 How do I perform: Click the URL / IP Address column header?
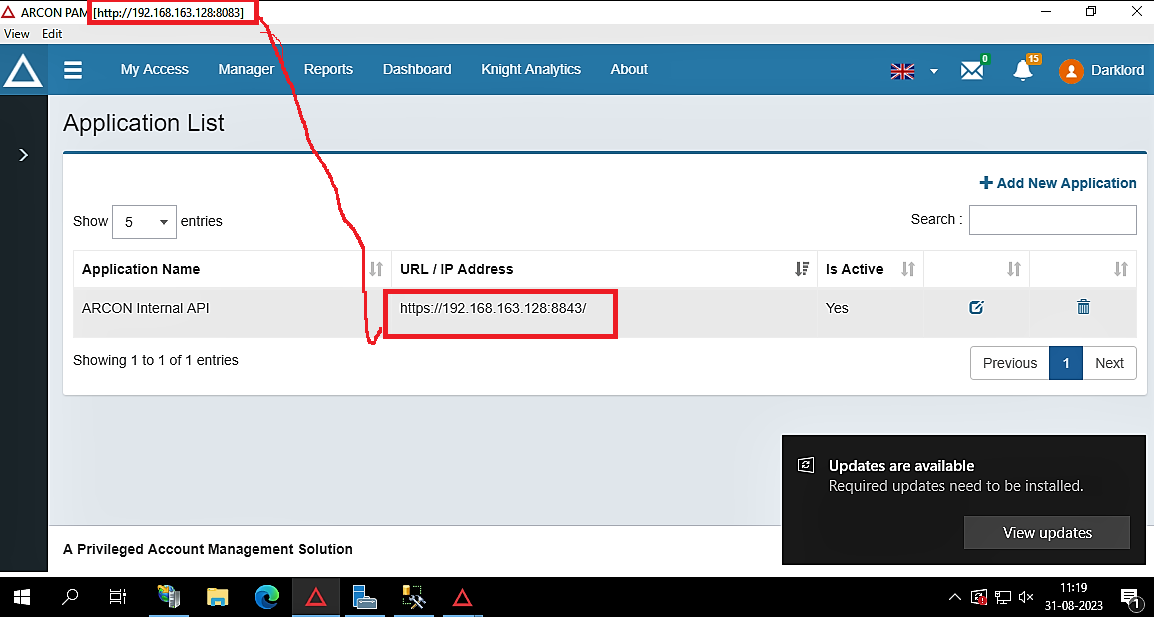pos(604,269)
